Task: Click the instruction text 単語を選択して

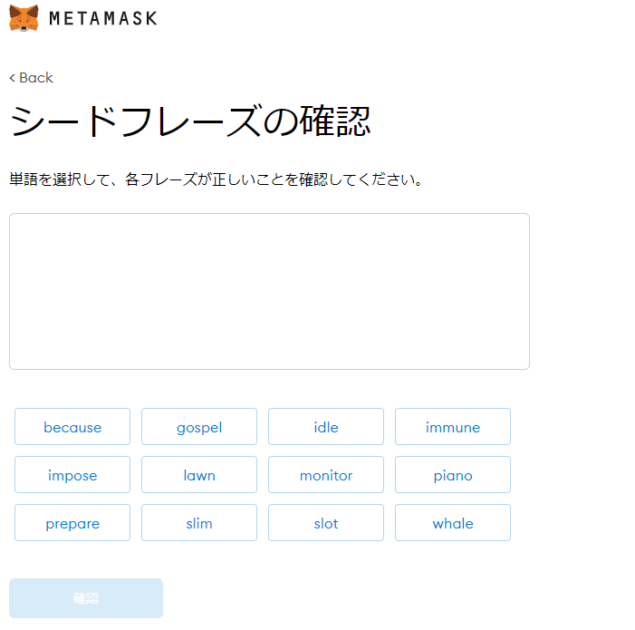Action: click(60, 179)
